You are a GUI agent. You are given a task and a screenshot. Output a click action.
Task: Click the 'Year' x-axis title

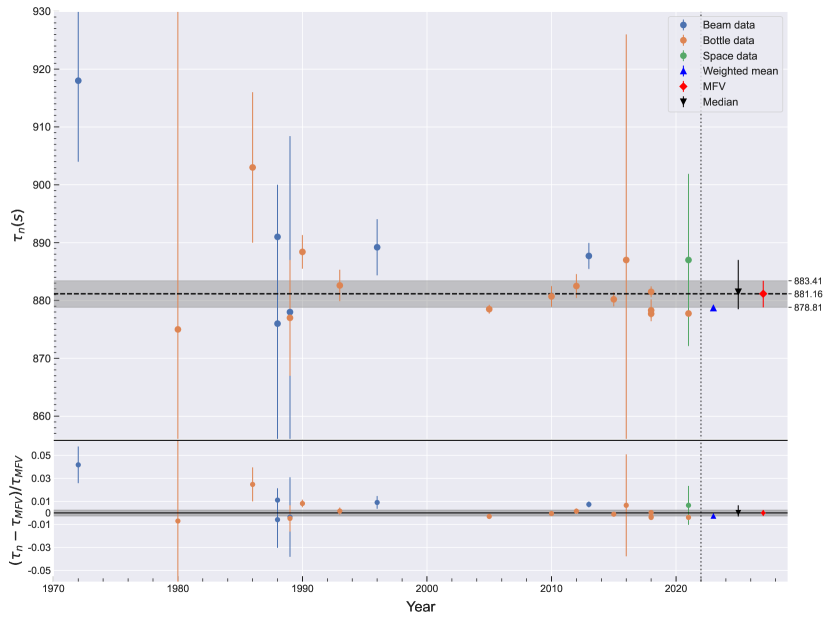coord(420,607)
